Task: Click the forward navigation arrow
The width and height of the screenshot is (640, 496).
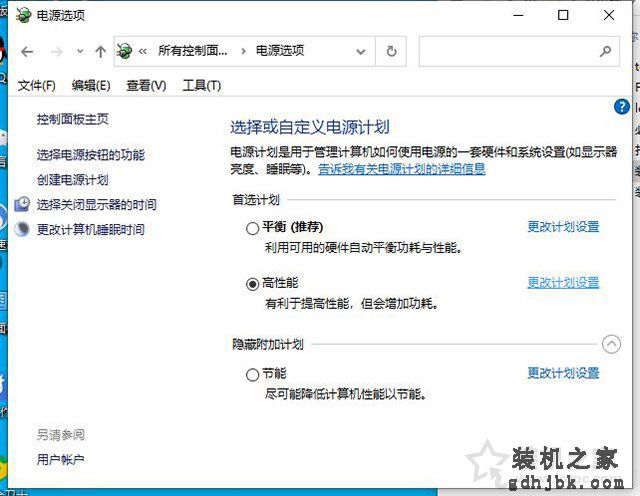Action: pyautogui.click(x=56, y=52)
